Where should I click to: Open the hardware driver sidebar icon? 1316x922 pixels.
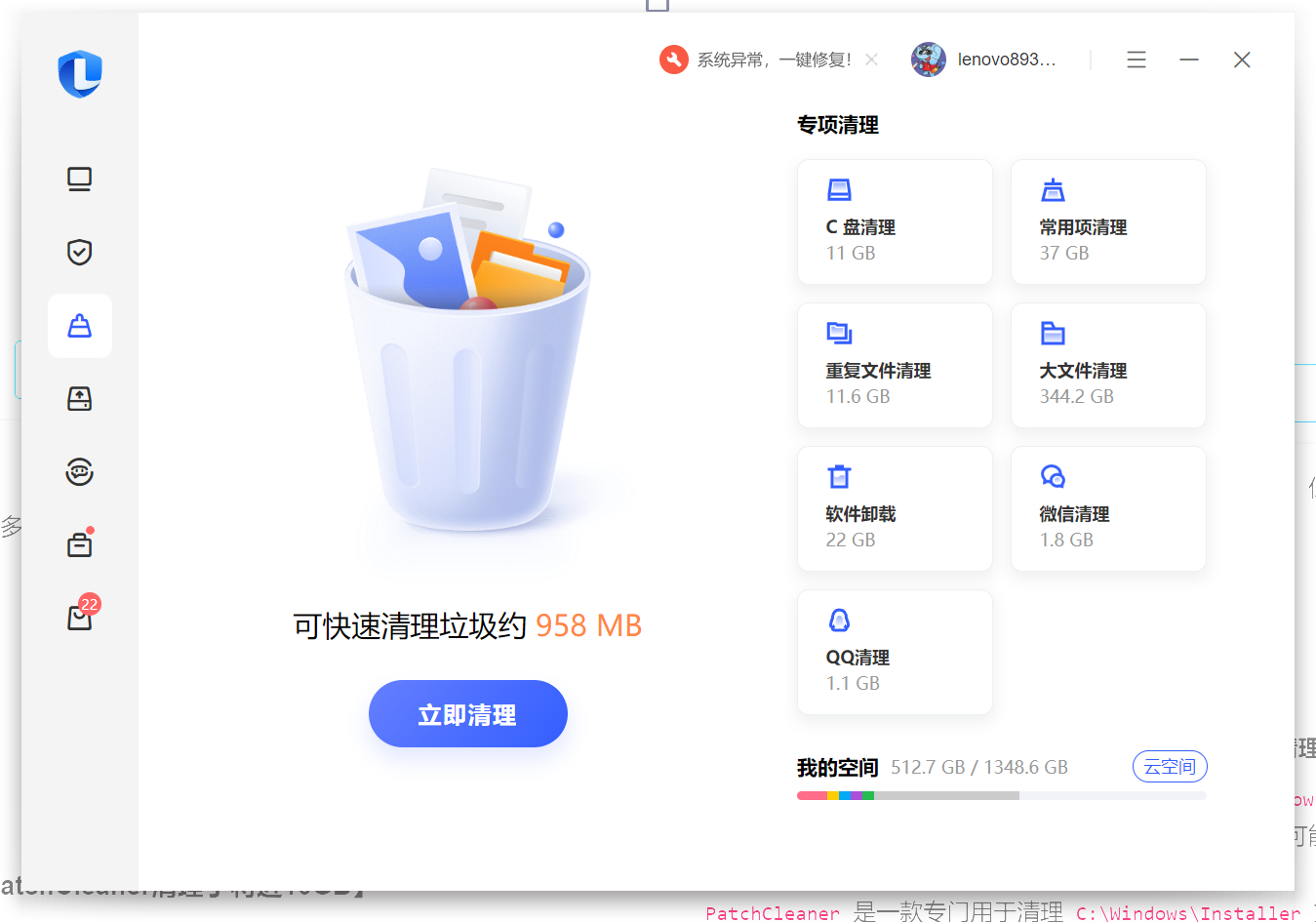[79, 398]
